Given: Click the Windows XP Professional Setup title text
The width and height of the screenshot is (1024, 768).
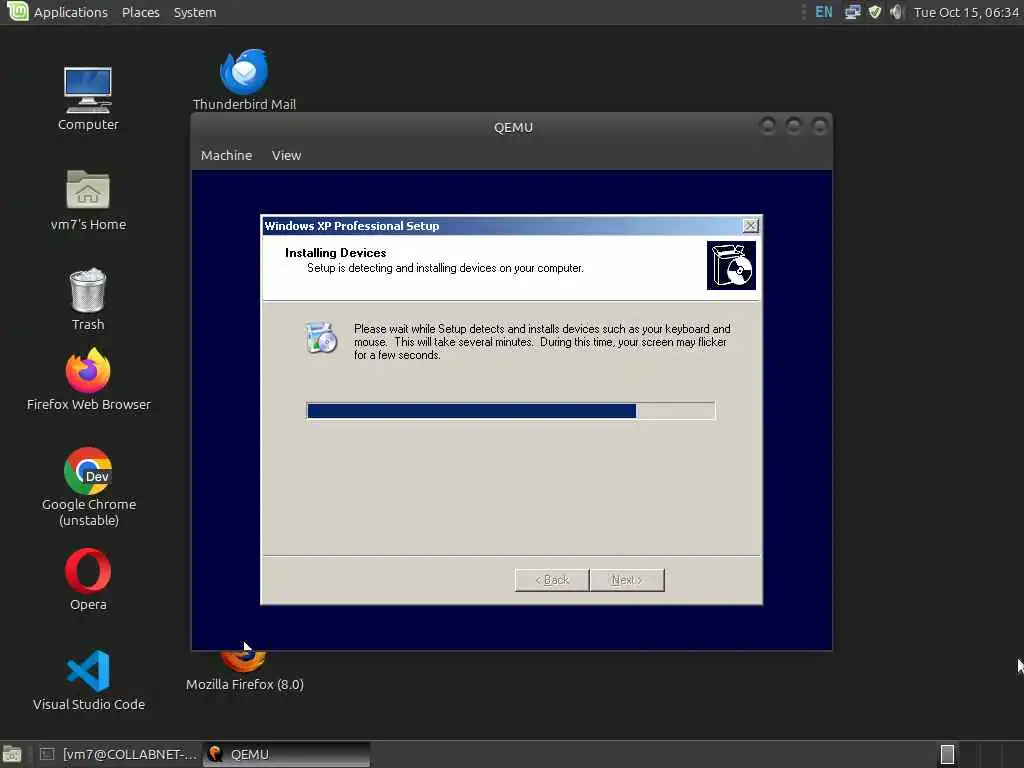Looking at the screenshot, I should pos(351,226).
